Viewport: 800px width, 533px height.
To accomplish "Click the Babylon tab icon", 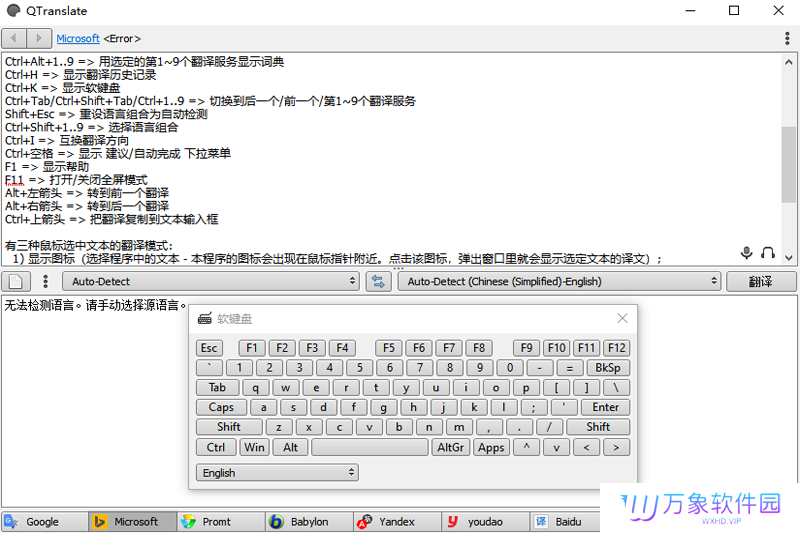I will (276, 522).
